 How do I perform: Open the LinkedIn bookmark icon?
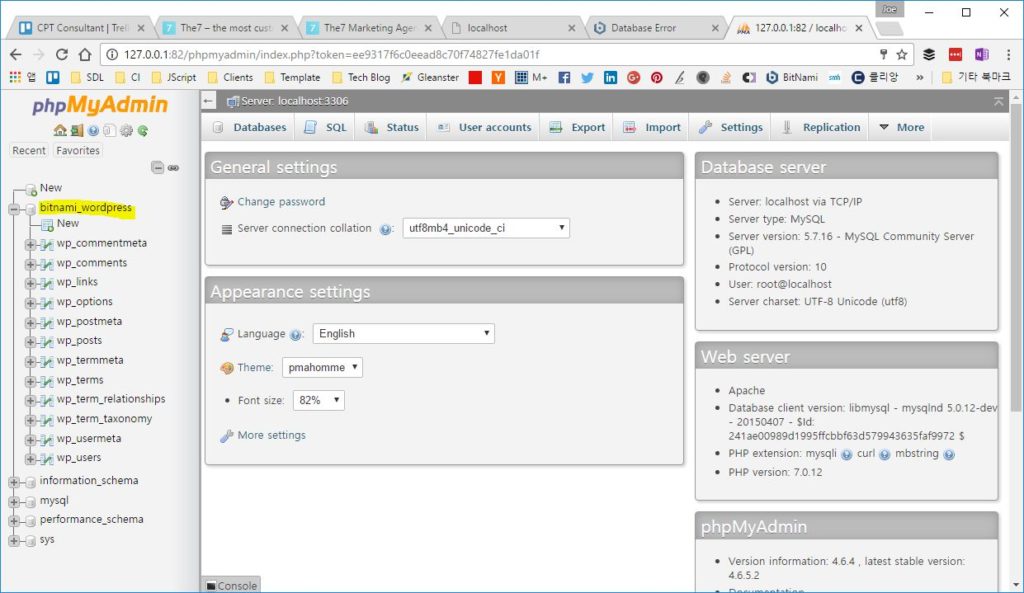pos(610,78)
